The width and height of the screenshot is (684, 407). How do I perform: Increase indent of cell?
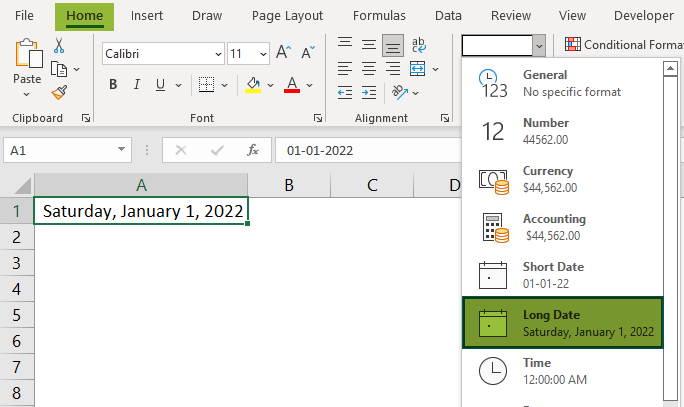tap(369, 92)
